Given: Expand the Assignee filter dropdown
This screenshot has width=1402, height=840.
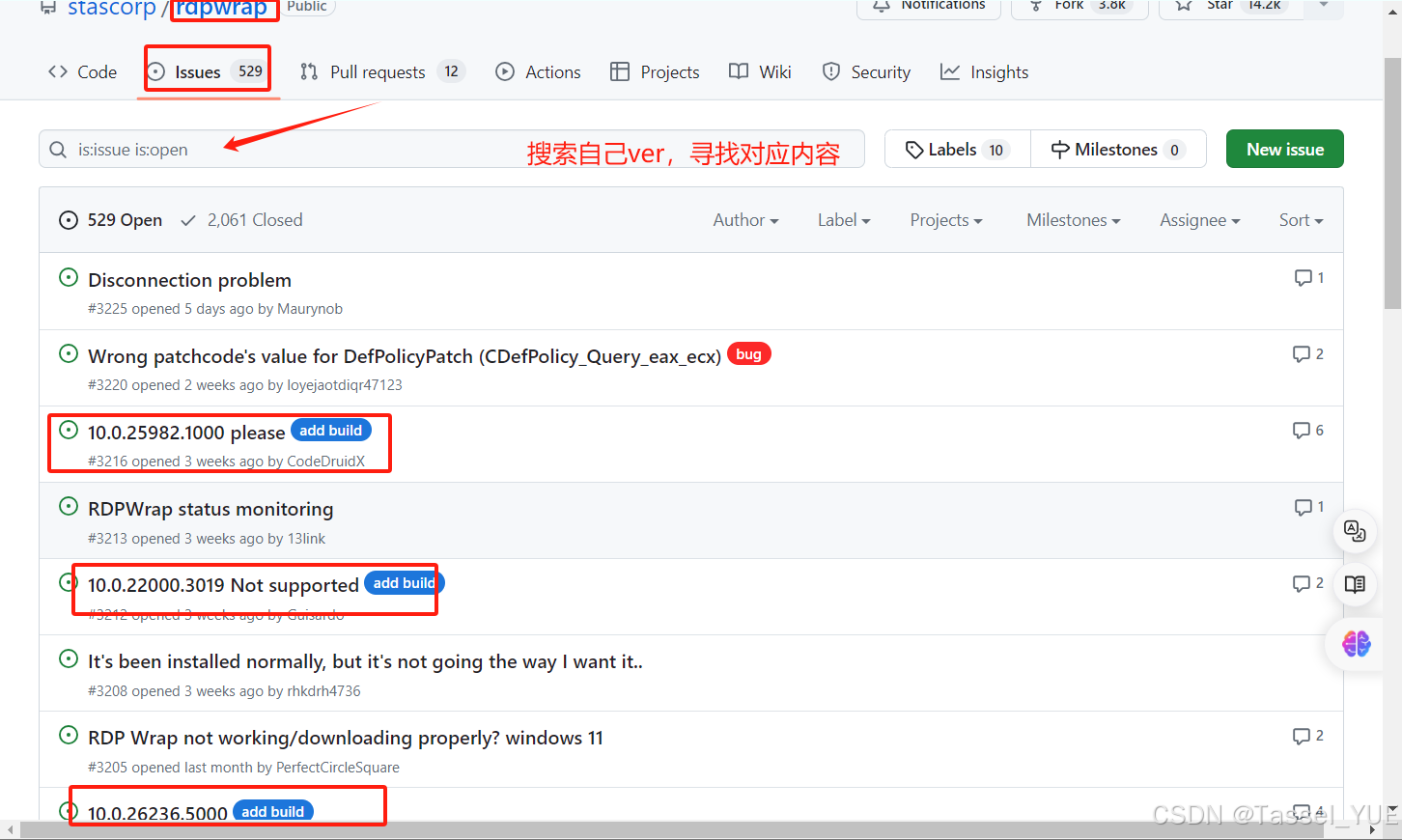Looking at the screenshot, I should [1200, 220].
